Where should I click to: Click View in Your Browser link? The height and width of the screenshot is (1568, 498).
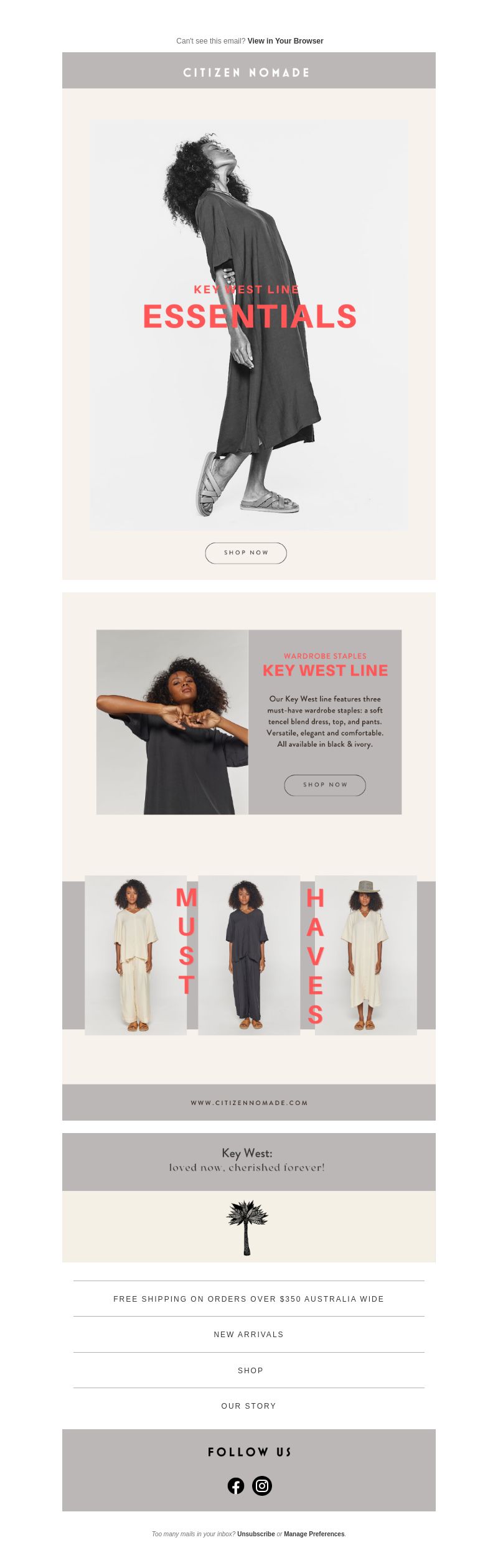(x=285, y=41)
